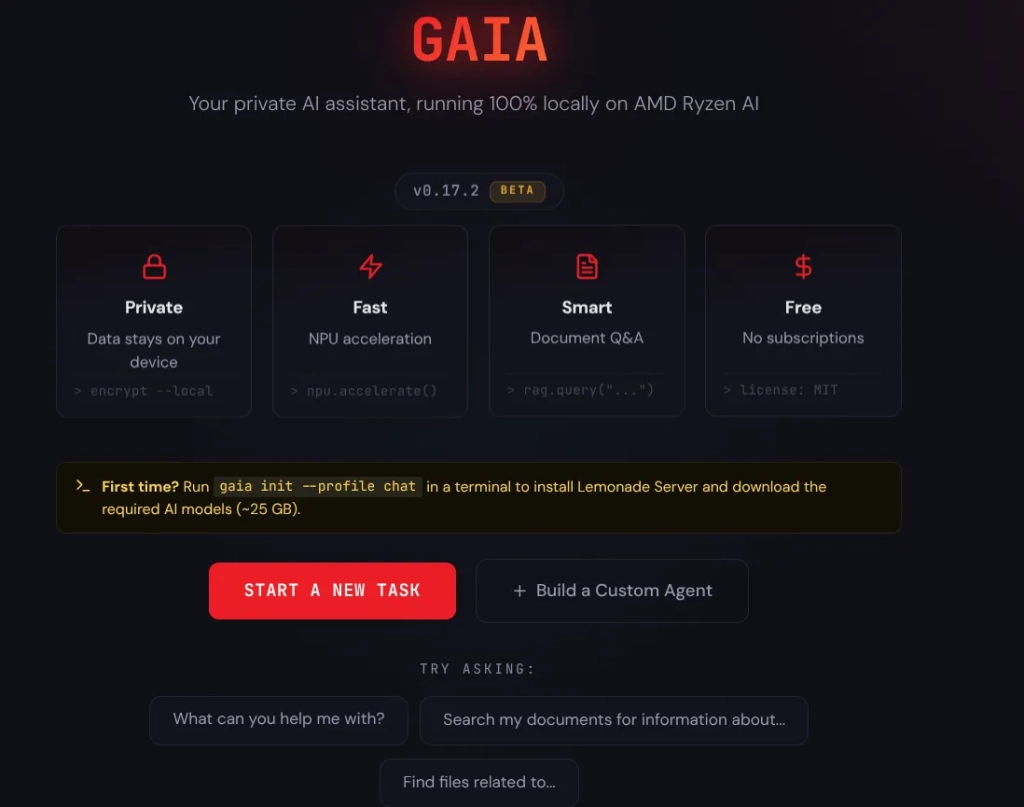Click the gaia init --profile chat command
The height and width of the screenshot is (807, 1024).
tap(317, 487)
